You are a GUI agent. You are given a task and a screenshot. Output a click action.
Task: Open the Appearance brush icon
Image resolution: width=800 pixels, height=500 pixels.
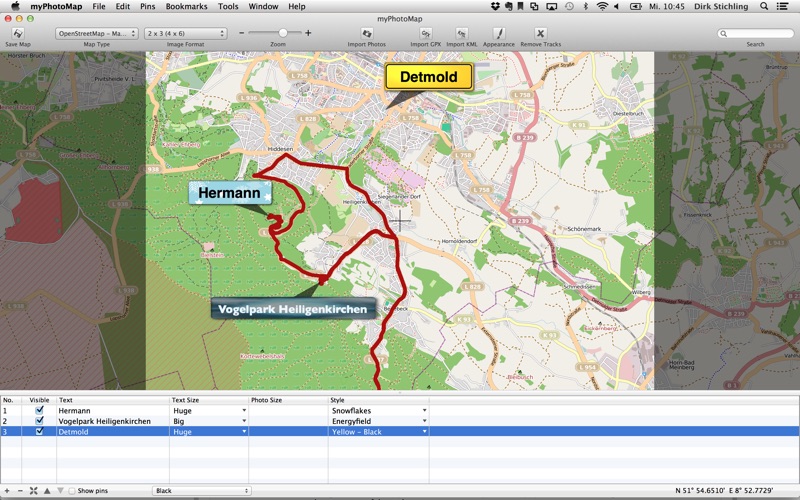click(498, 34)
